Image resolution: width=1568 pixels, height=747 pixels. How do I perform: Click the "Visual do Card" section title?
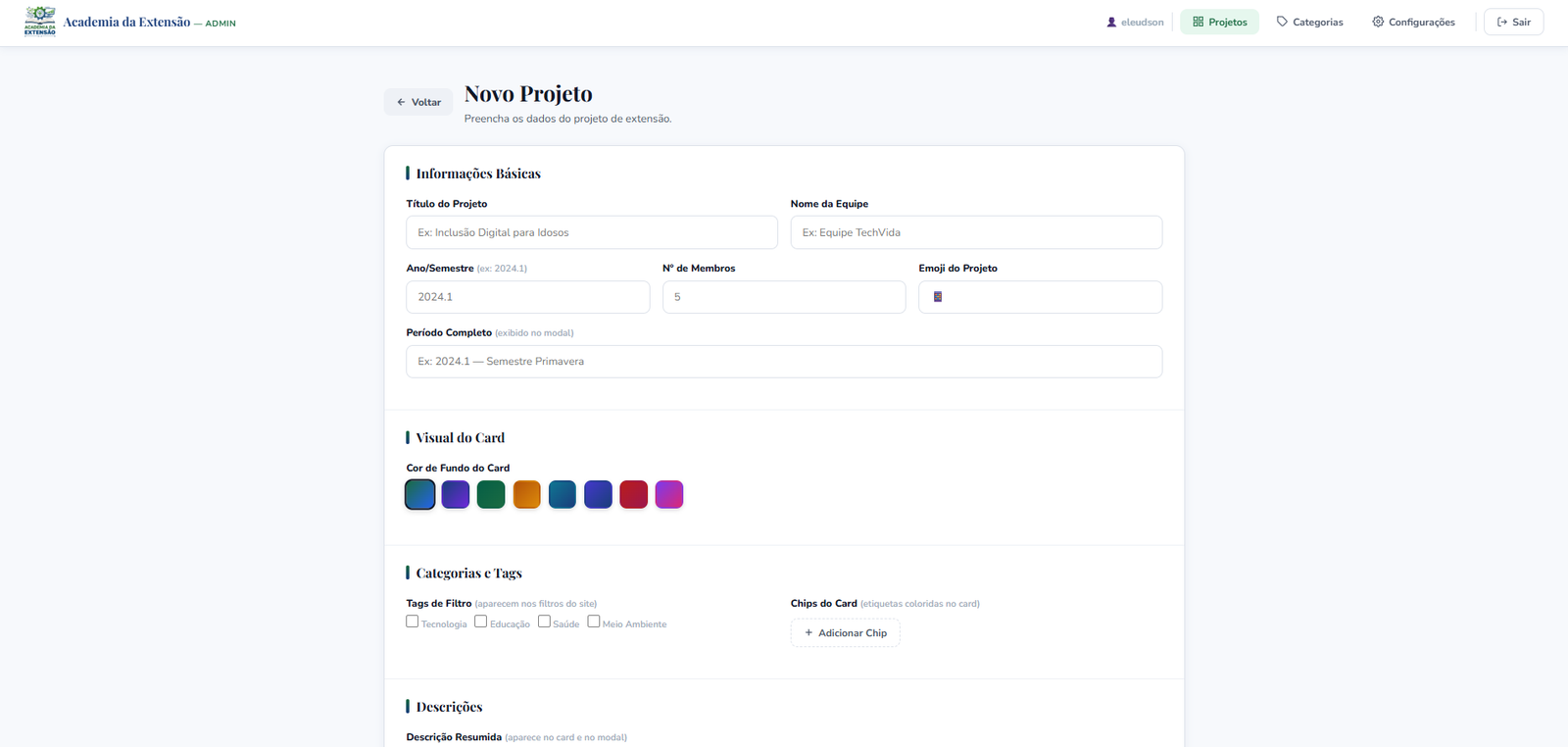(461, 438)
